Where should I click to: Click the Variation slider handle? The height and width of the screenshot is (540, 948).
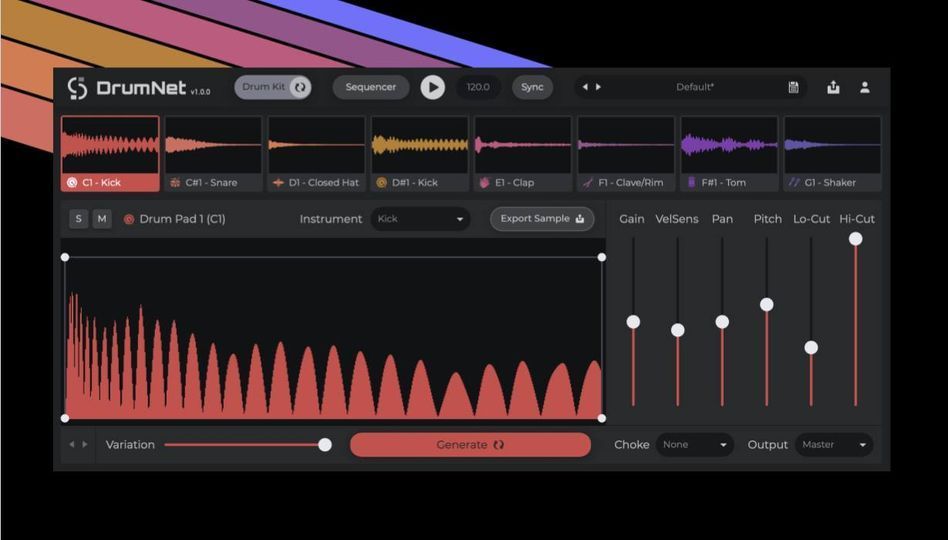(x=325, y=445)
